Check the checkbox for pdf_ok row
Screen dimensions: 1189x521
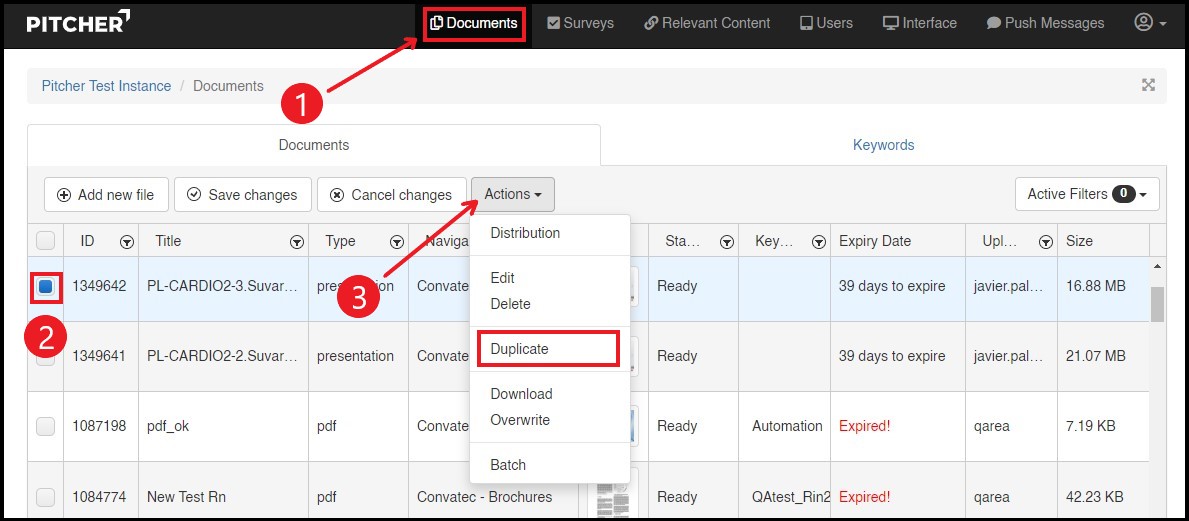45,427
